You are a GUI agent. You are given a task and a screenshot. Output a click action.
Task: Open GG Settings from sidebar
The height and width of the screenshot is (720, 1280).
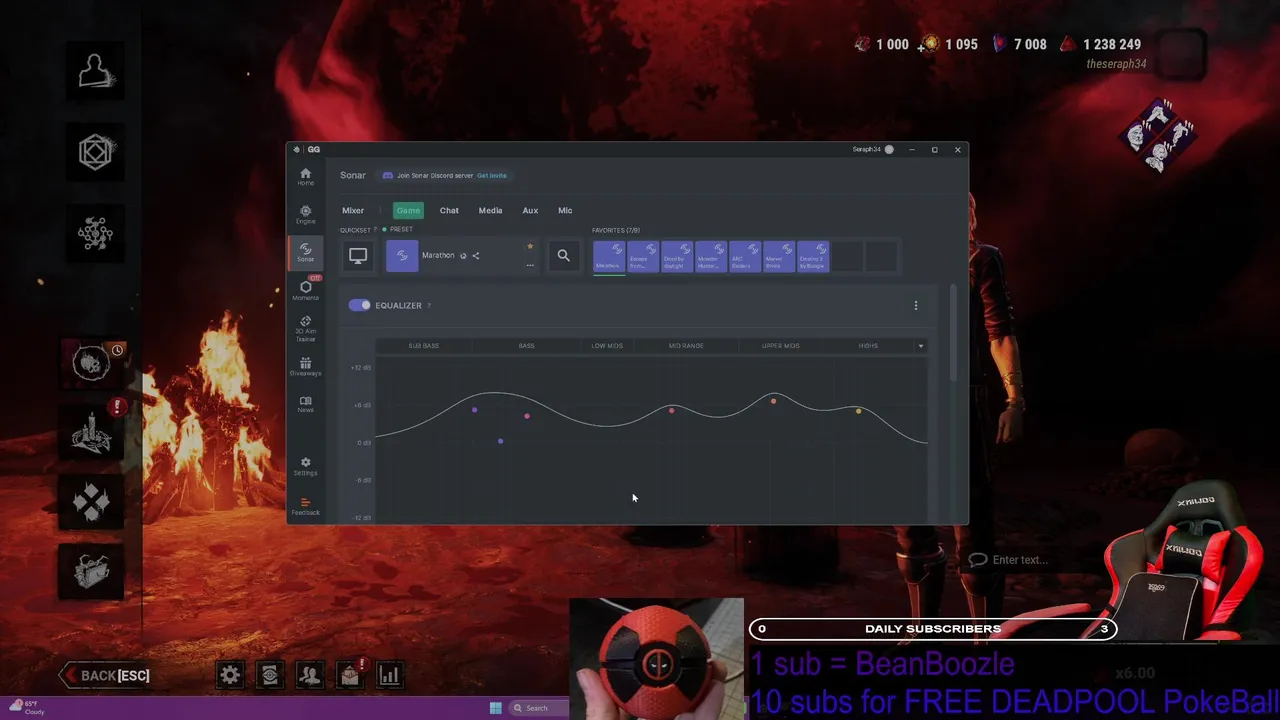coord(305,466)
